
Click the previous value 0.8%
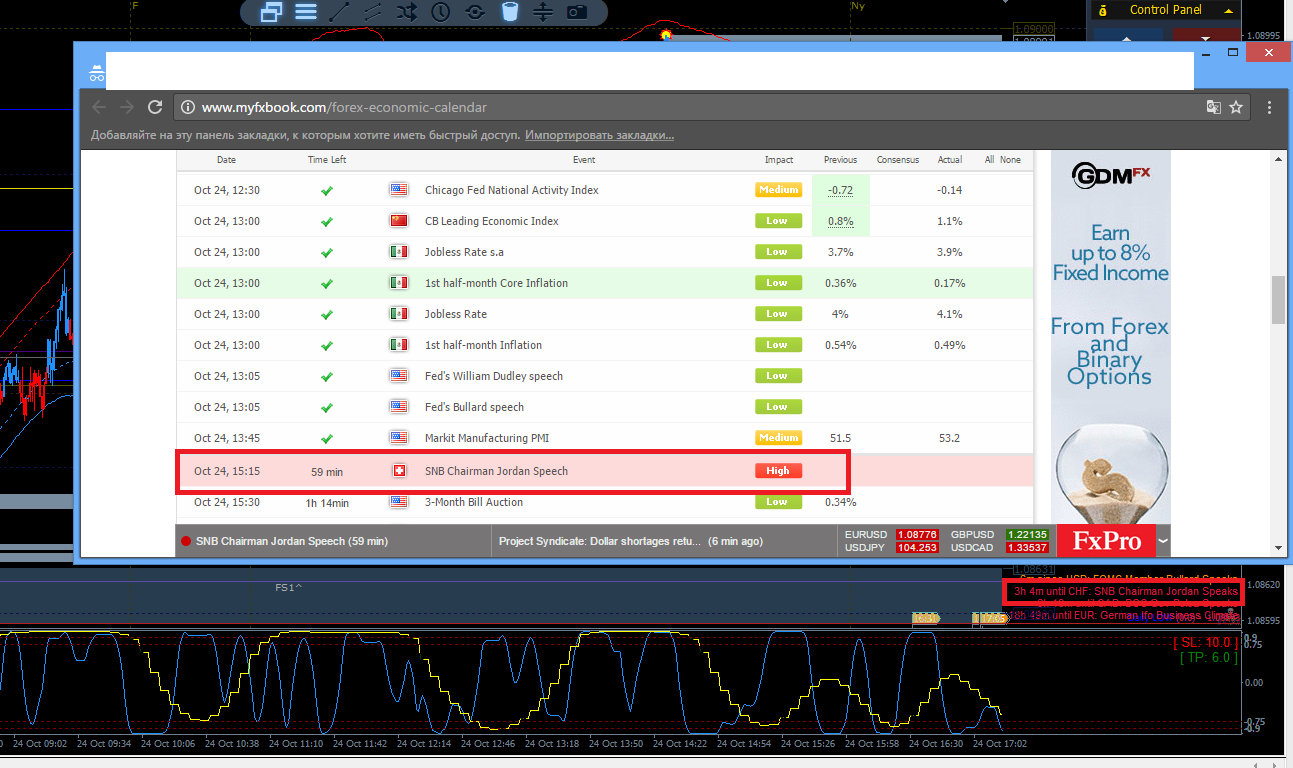pos(840,221)
